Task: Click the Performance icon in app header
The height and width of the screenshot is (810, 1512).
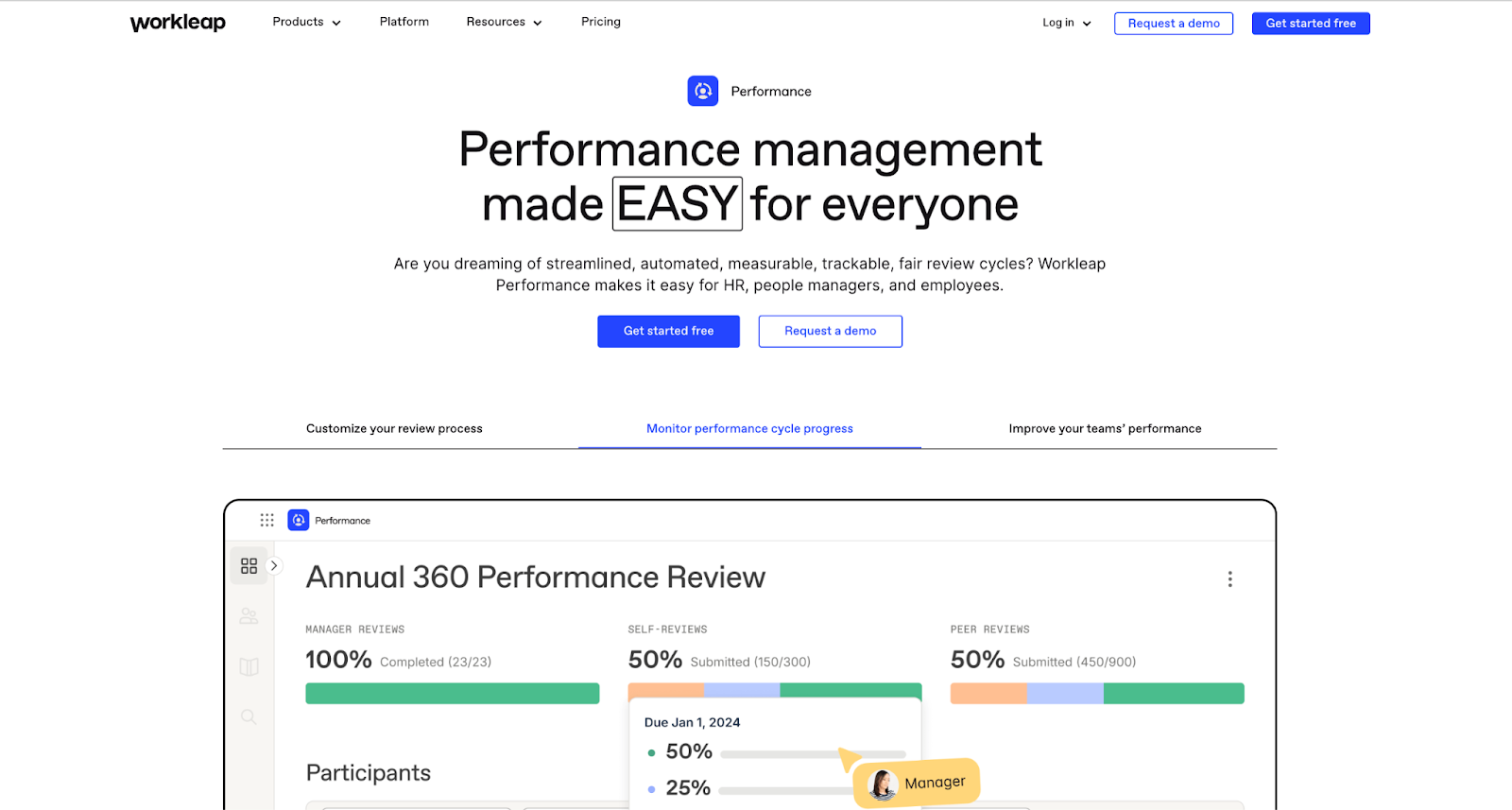Action: (299, 520)
